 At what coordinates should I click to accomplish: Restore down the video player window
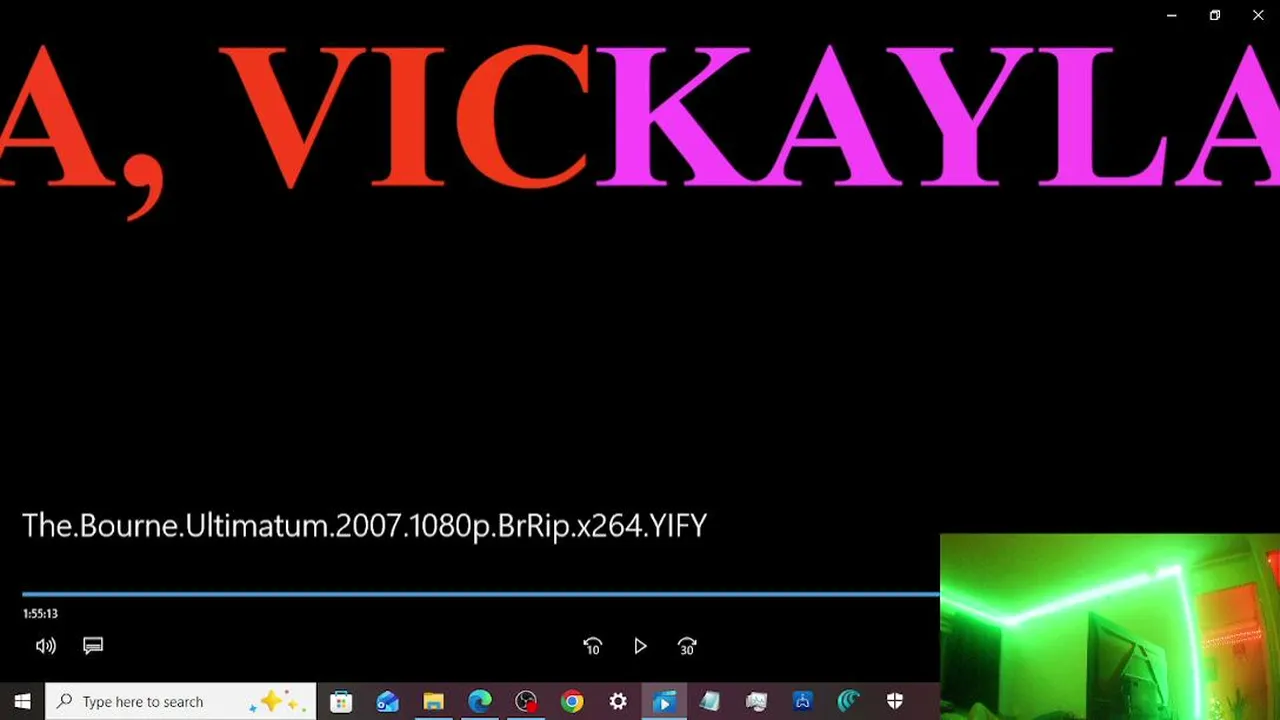click(1215, 15)
